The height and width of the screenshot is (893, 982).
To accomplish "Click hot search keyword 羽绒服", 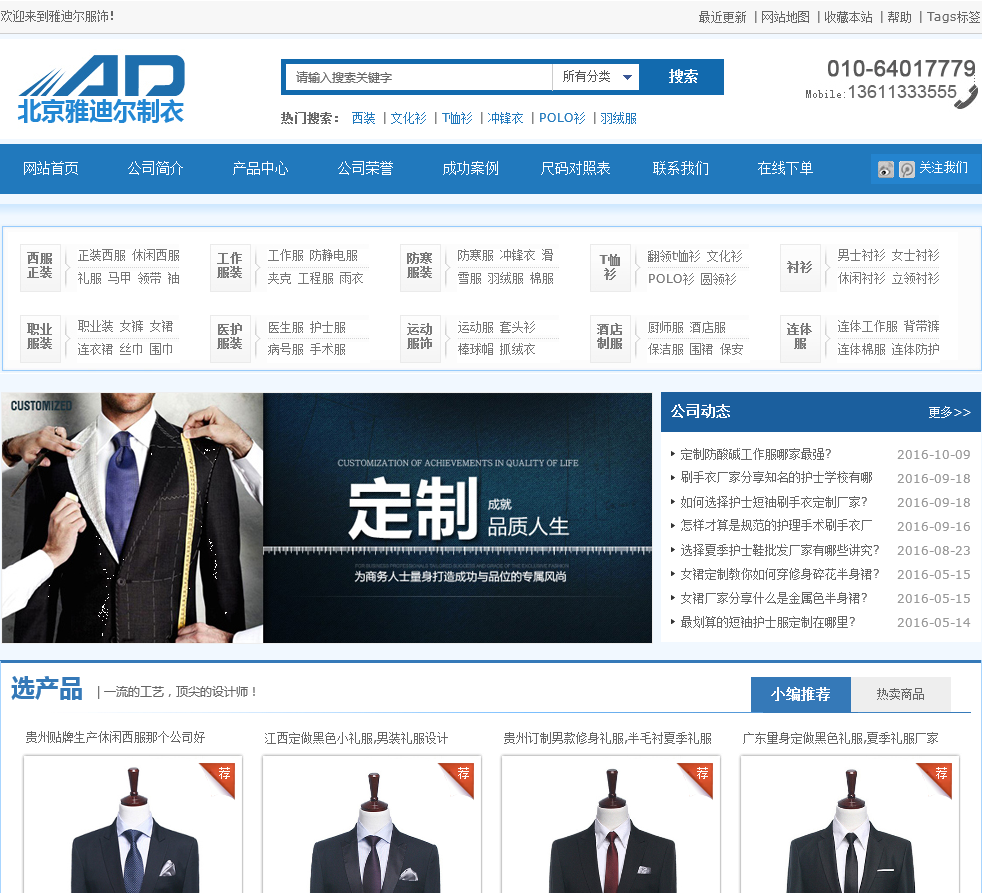I will 618,118.
